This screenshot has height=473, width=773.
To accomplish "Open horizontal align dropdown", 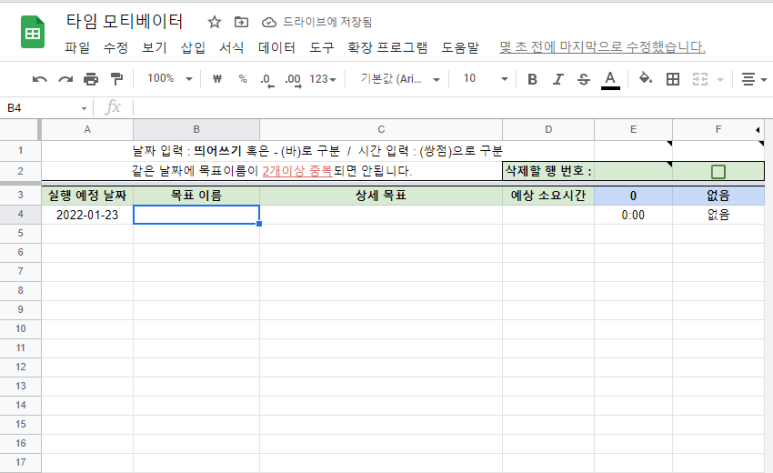I will [755, 79].
